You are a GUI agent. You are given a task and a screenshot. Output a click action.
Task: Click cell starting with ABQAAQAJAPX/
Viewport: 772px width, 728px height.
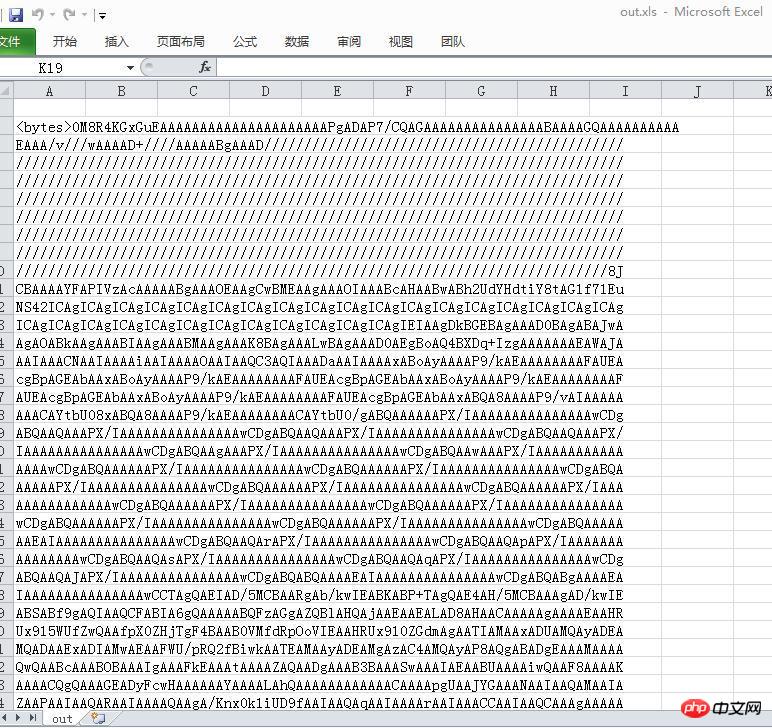click(319, 577)
